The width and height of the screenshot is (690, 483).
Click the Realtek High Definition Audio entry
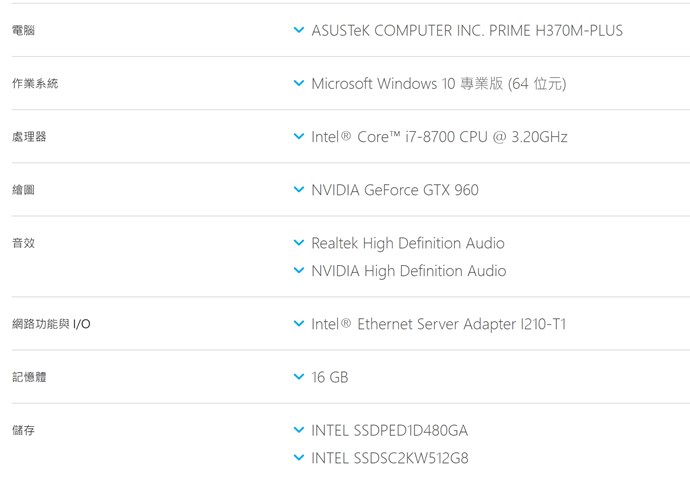tap(408, 243)
